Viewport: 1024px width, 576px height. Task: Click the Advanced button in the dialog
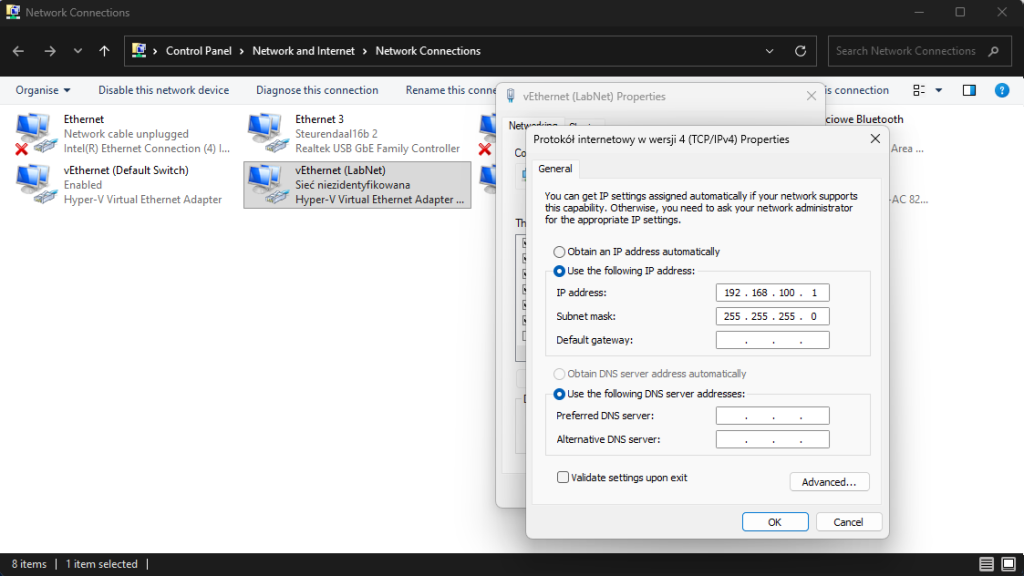[x=829, y=481]
